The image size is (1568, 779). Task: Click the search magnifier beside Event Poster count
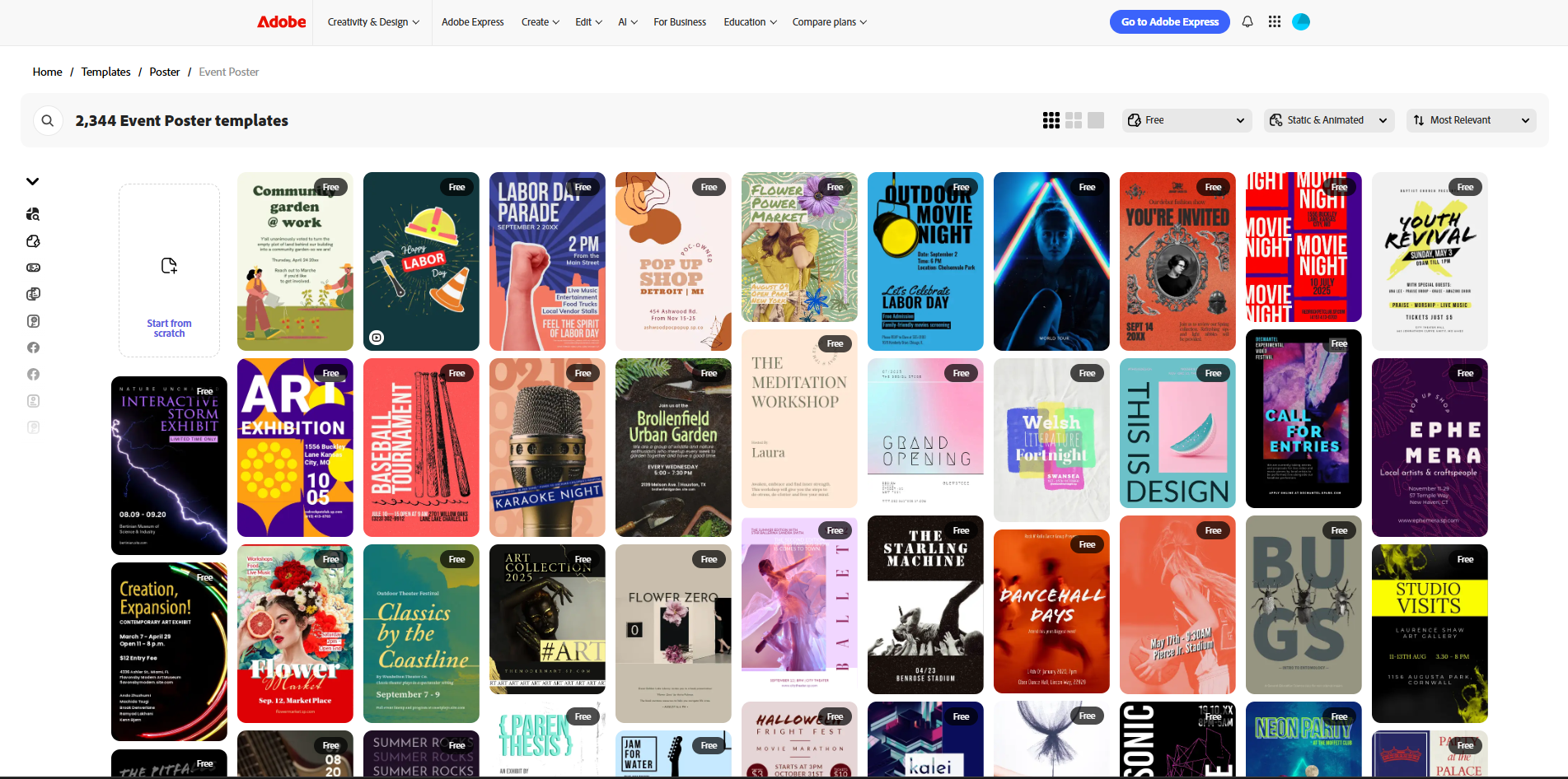click(x=48, y=120)
